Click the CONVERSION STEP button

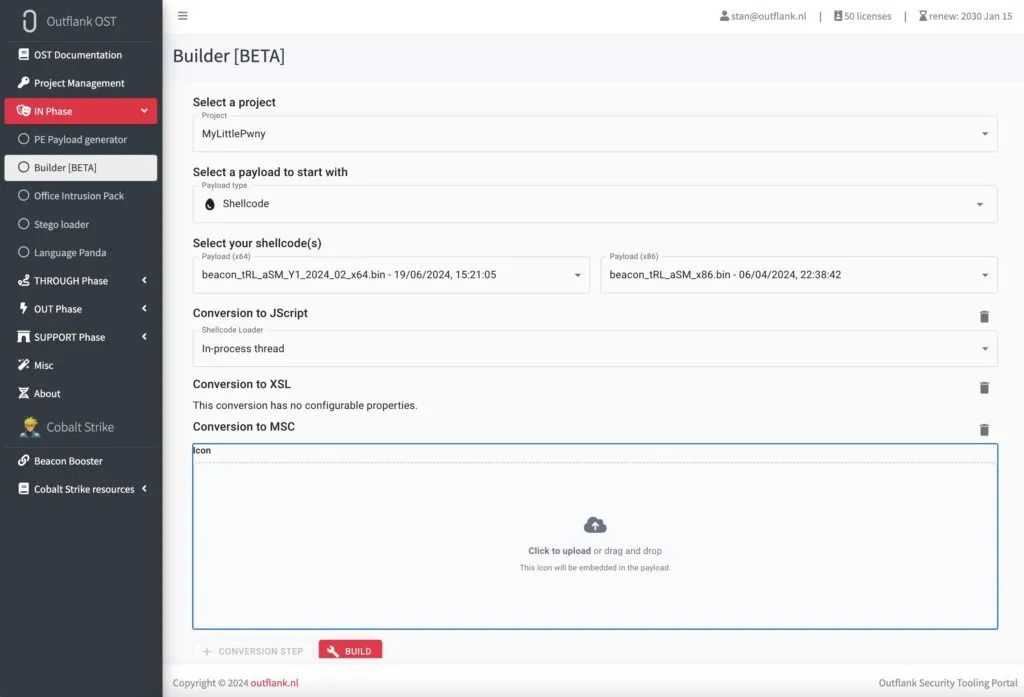253,651
